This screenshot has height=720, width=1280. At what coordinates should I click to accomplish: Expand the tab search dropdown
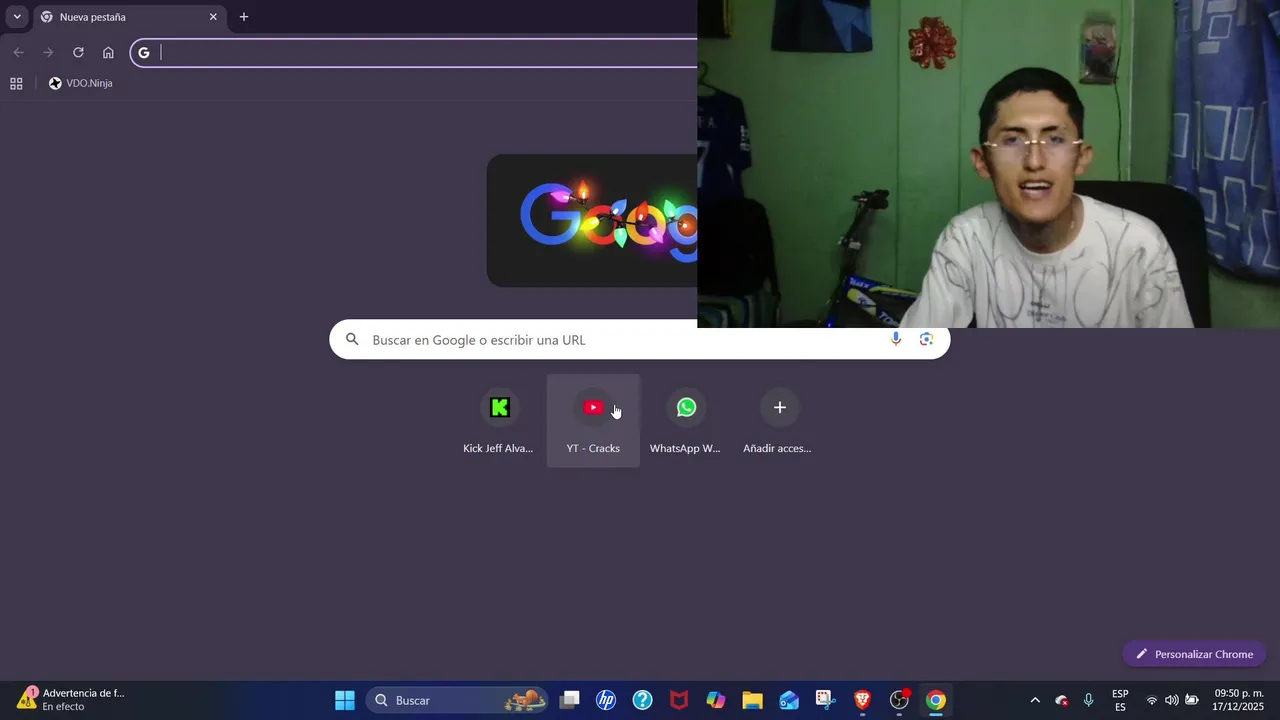pyautogui.click(x=17, y=17)
